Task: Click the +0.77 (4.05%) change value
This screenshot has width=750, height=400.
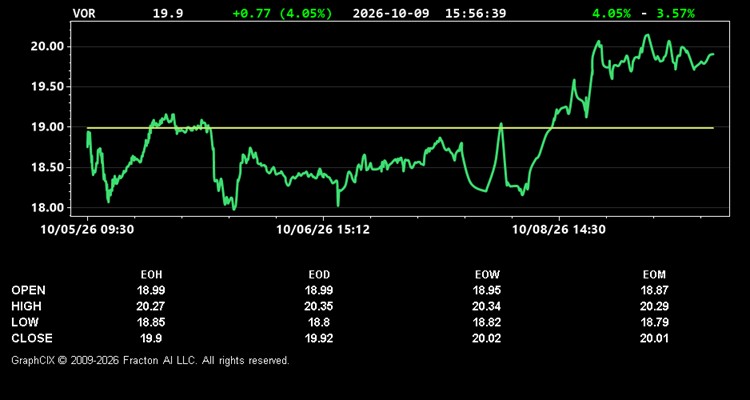Action: click(x=282, y=13)
